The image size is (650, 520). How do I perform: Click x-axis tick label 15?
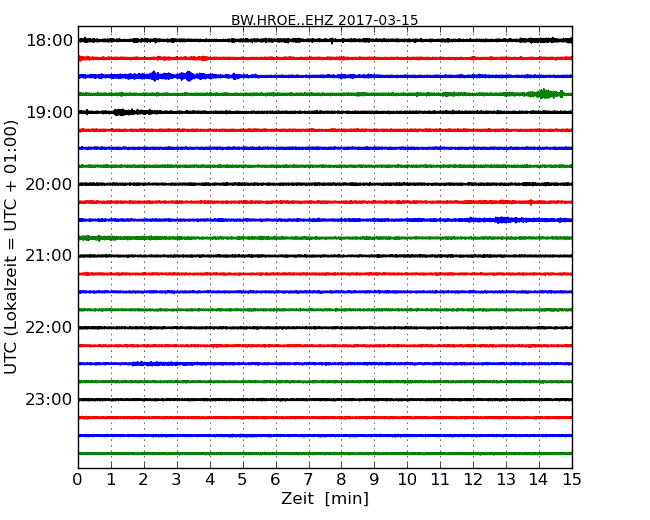coord(572,479)
